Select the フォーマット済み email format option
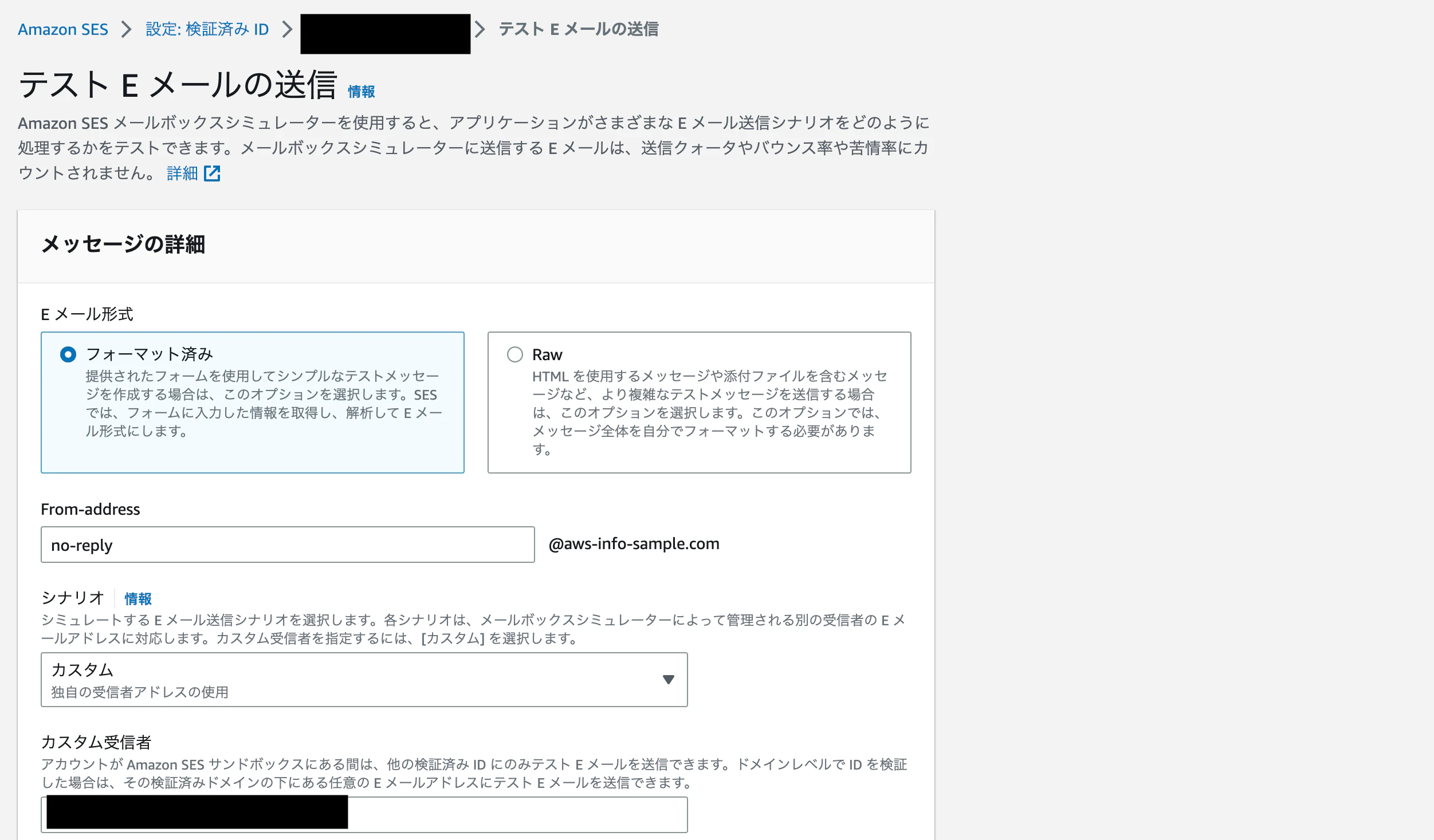Image resolution: width=1434 pixels, height=840 pixels. [x=68, y=354]
